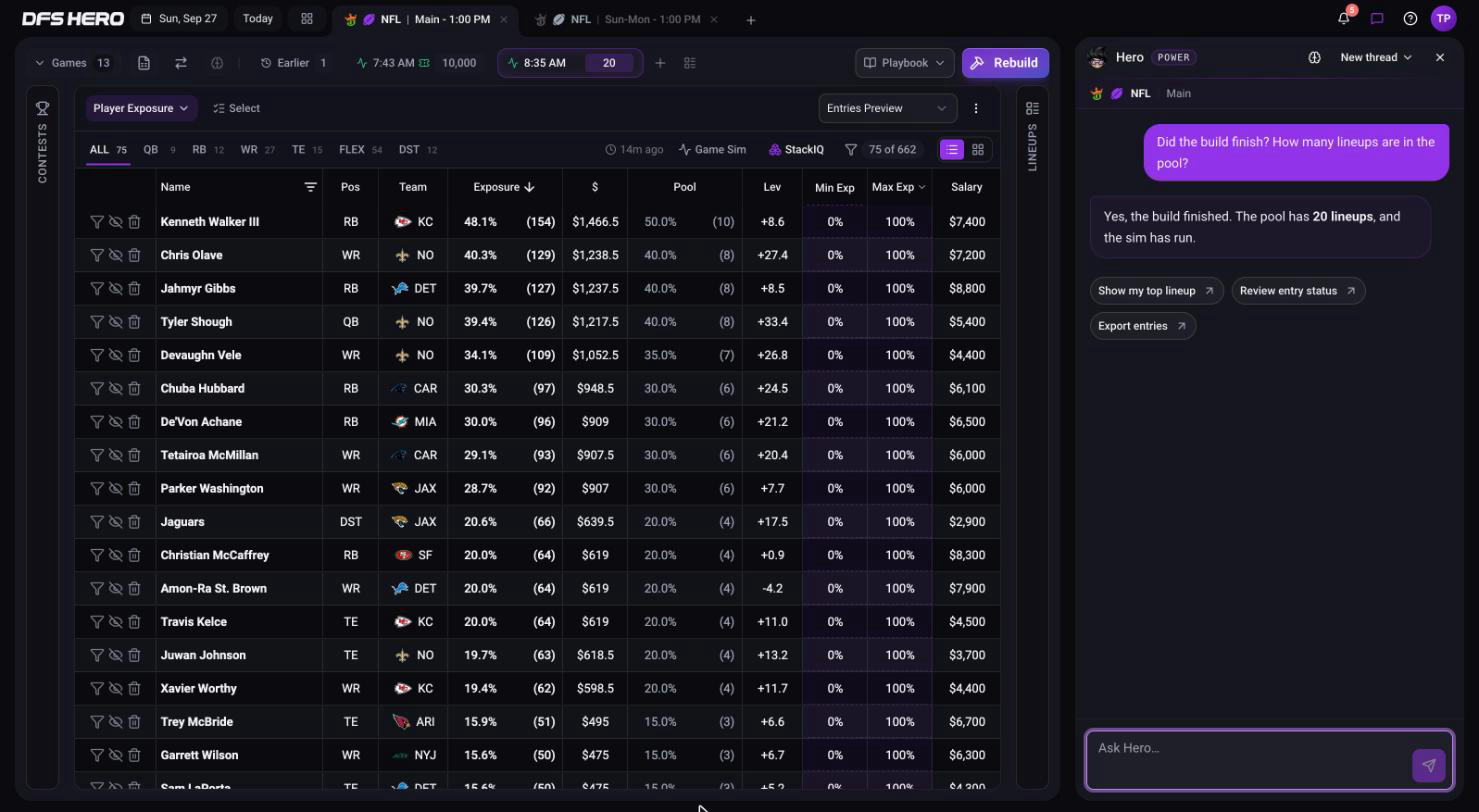Open the Entries Preview dropdown
The height and width of the screenshot is (812, 1479).
[x=887, y=108]
